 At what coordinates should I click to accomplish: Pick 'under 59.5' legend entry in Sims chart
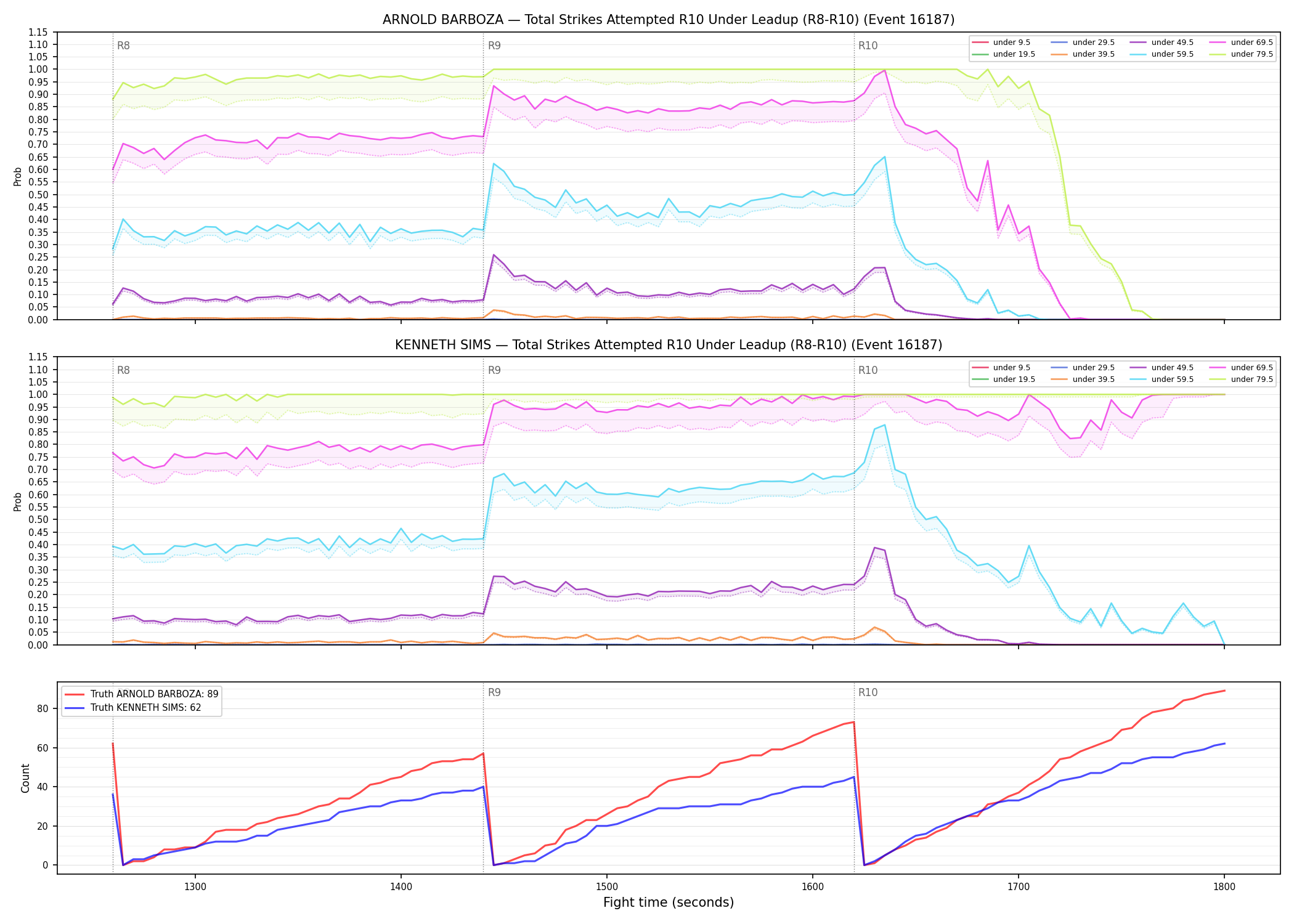[1162, 379]
